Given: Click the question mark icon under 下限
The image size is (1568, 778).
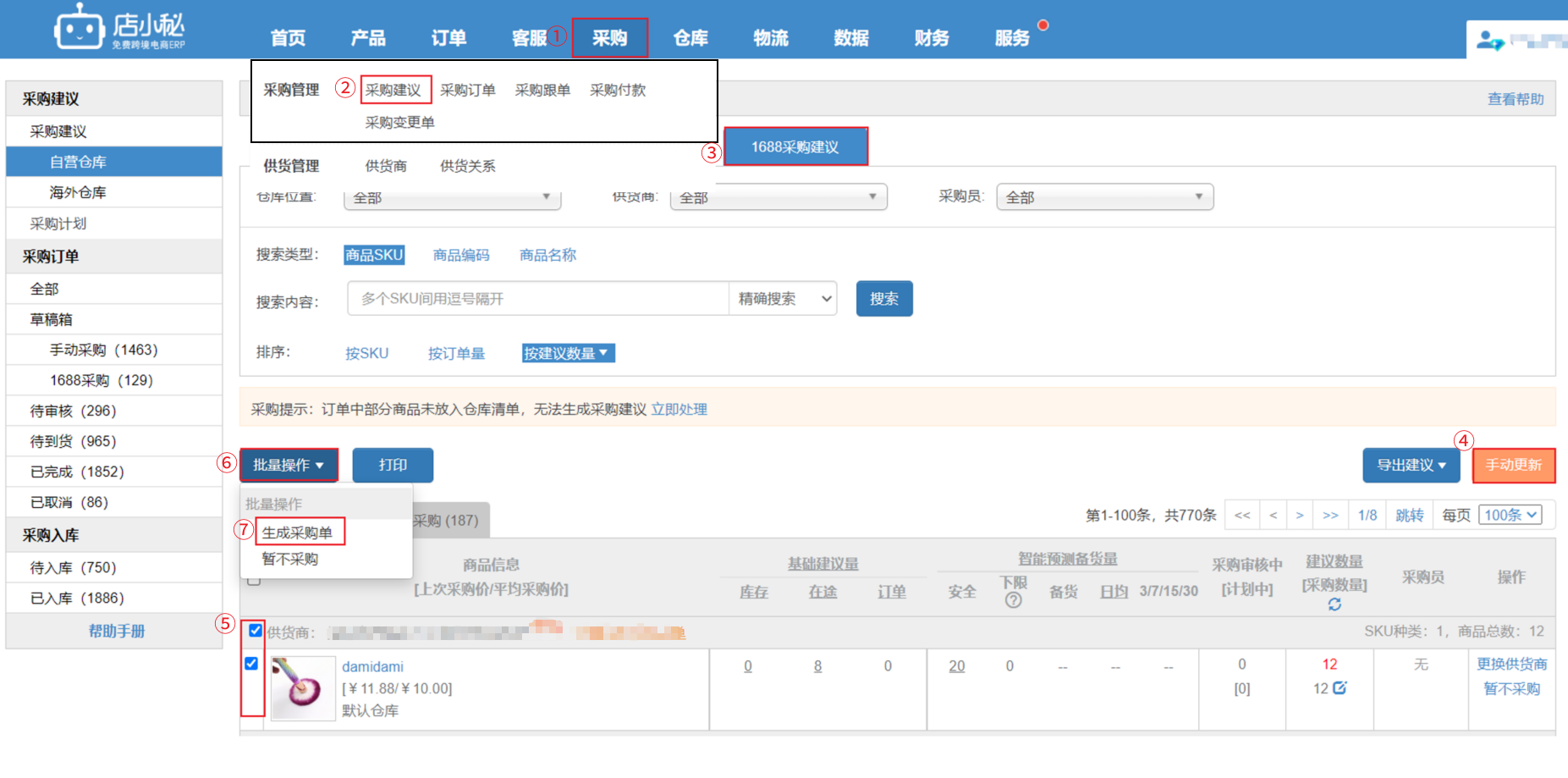Looking at the screenshot, I should click(x=1012, y=599).
